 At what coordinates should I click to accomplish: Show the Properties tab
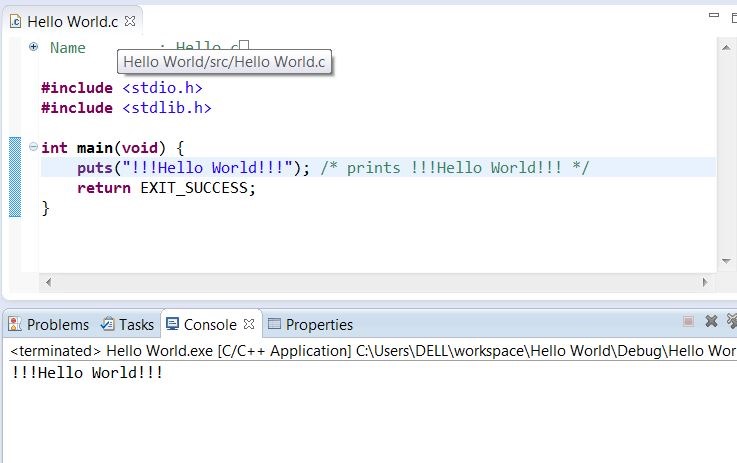click(311, 324)
